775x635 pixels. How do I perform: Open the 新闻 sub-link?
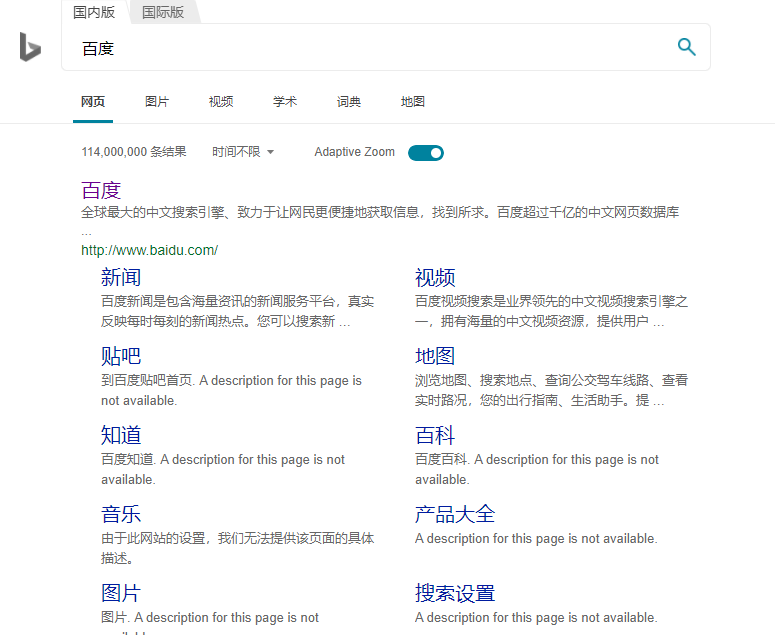(x=121, y=277)
